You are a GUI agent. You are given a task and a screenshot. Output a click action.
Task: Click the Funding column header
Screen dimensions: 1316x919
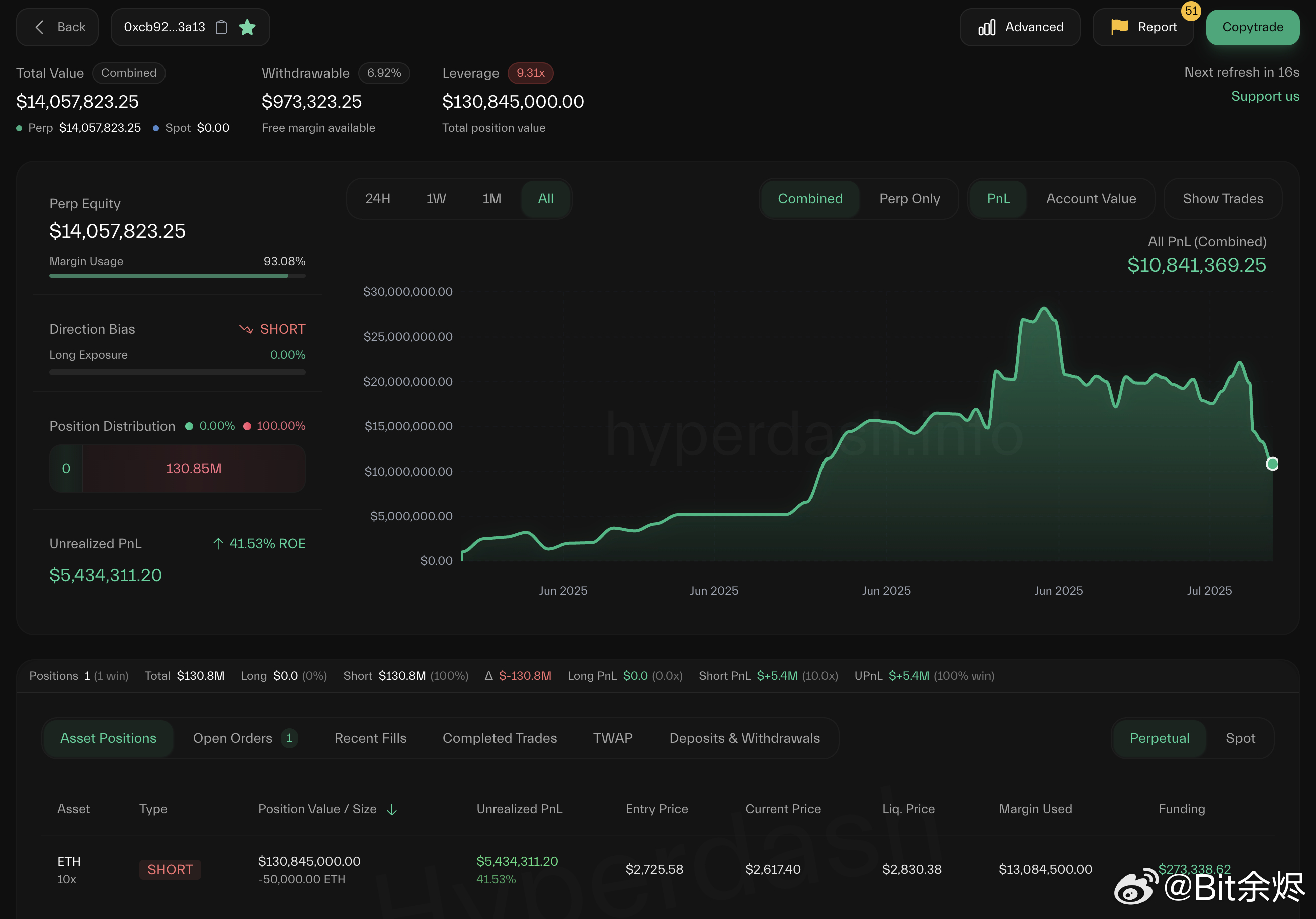coord(1181,809)
